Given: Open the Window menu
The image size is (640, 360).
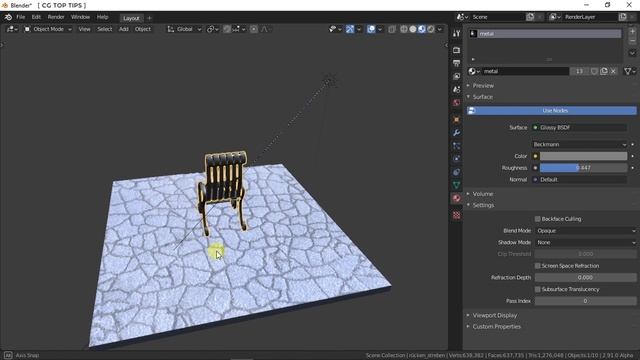Looking at the screenshot, I should click(80, 17).
